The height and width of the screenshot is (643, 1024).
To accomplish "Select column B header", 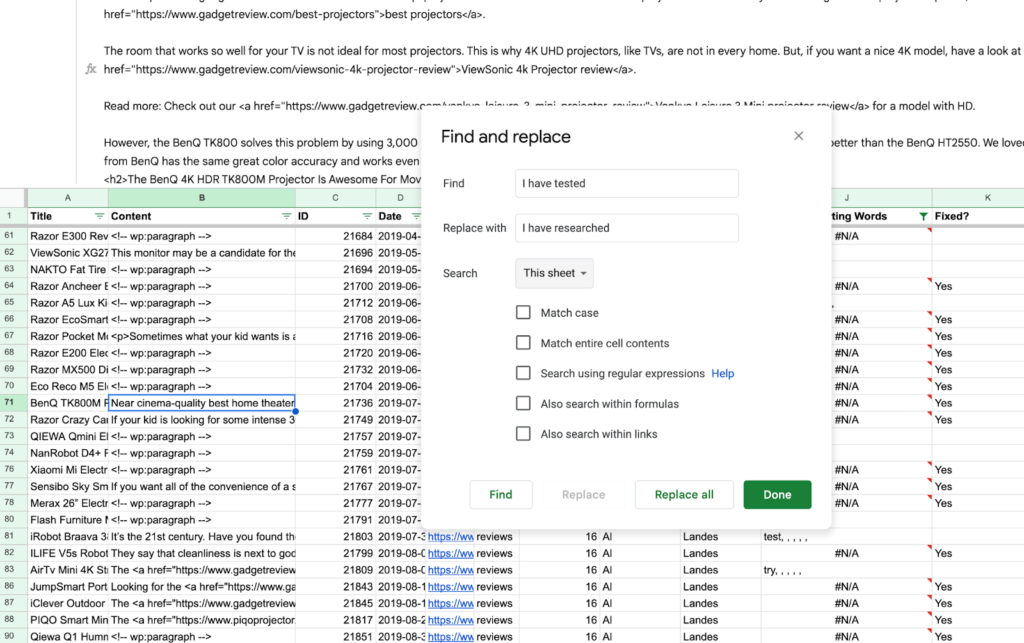I will (x=202, y=198).
